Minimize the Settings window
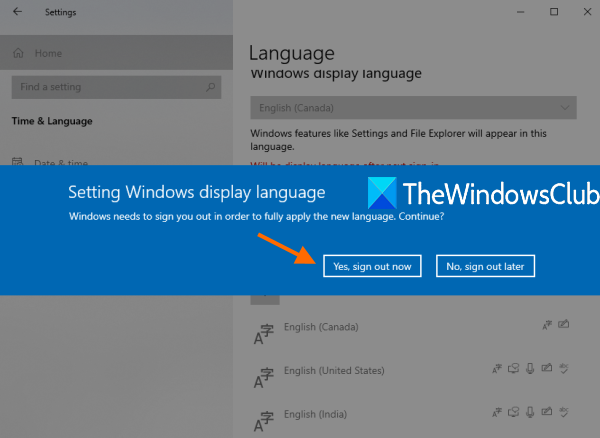The width and height of the screenshot is (600, 438). [x=520, y=12]
